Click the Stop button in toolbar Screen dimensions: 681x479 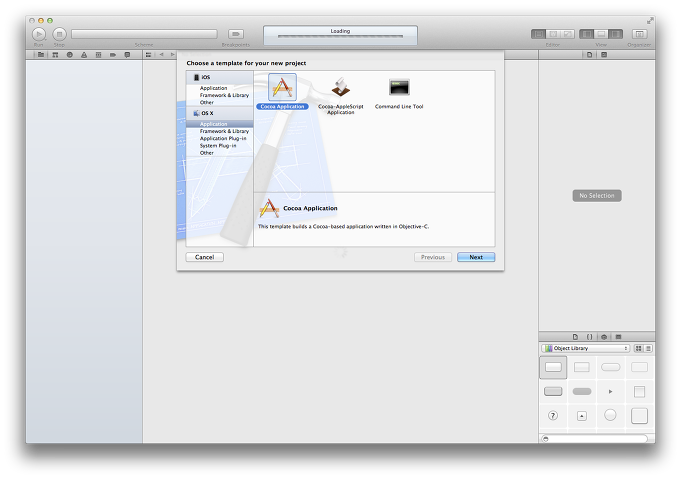tap(60, 34)
